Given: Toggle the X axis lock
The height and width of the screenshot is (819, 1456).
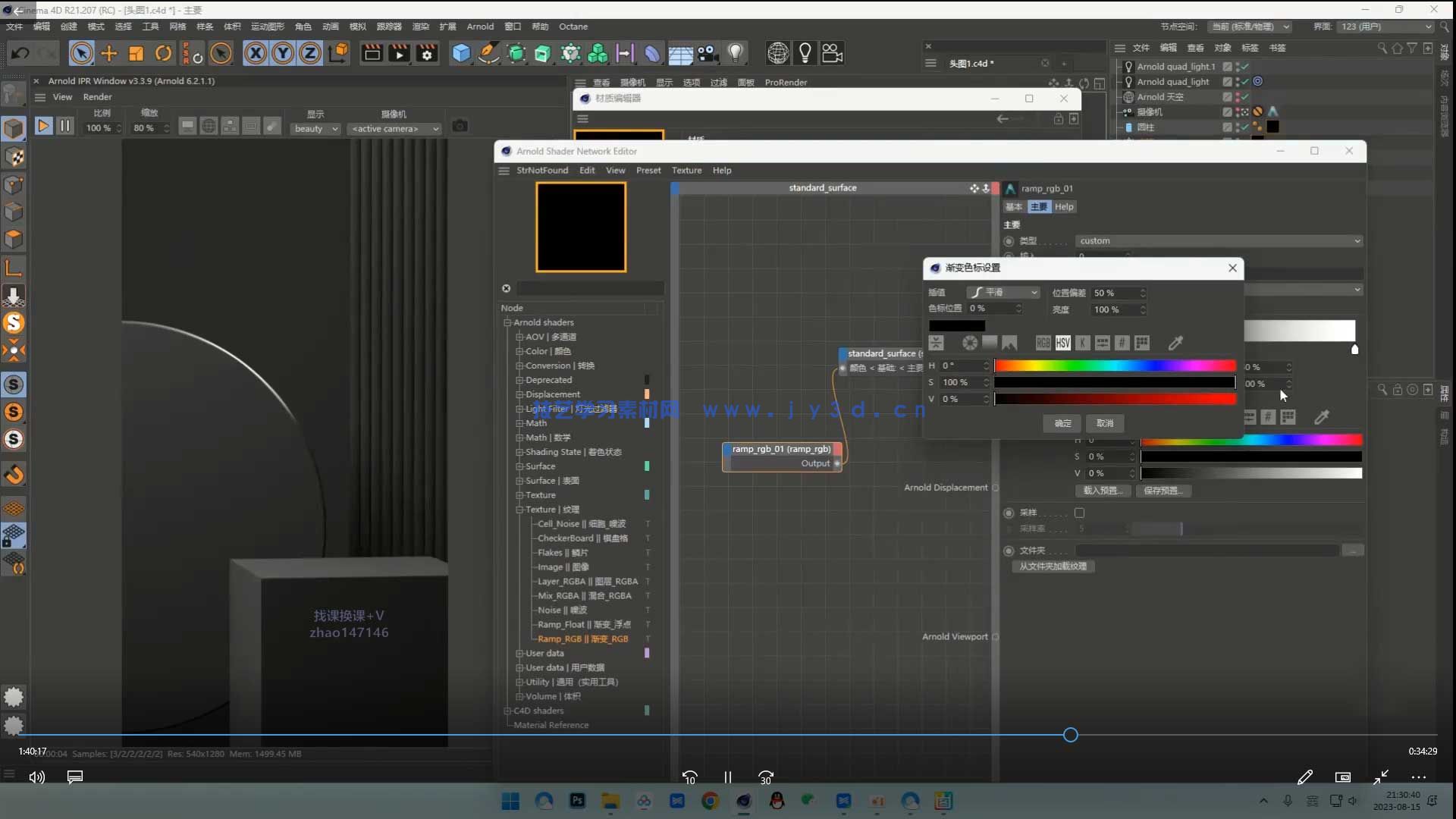Looking at the screenshot, I should tap(256, 53).
